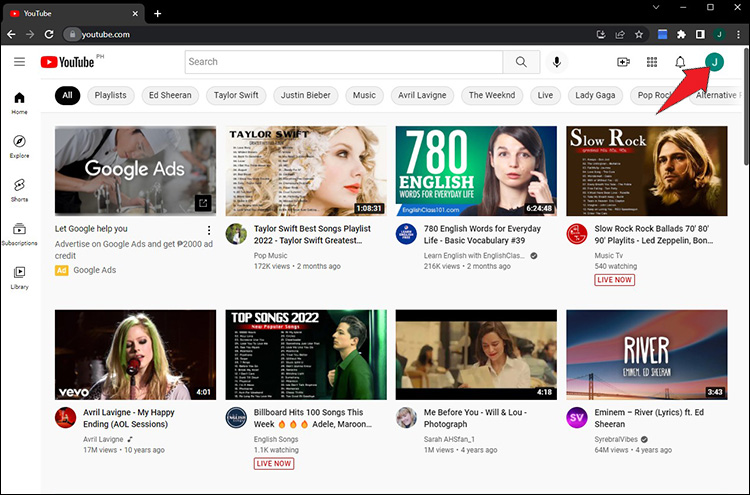Go to Shorts in sidebar

pos(19,190)
